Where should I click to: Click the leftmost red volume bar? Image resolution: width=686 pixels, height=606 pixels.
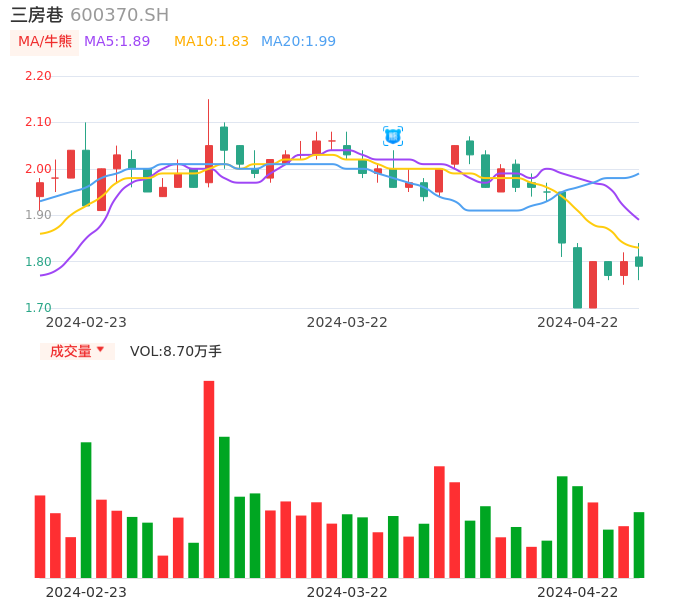[40, 536]
